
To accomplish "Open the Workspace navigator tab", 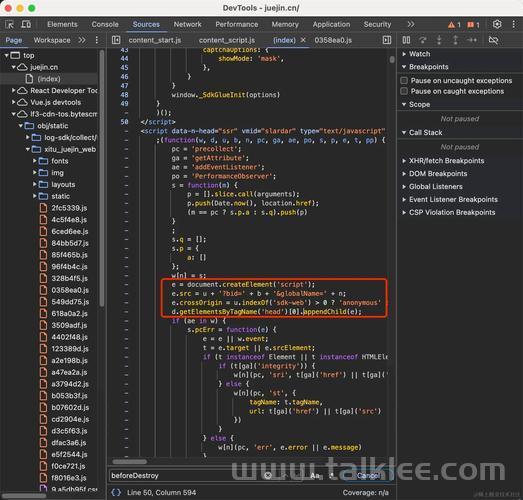I will pos(52,40).
